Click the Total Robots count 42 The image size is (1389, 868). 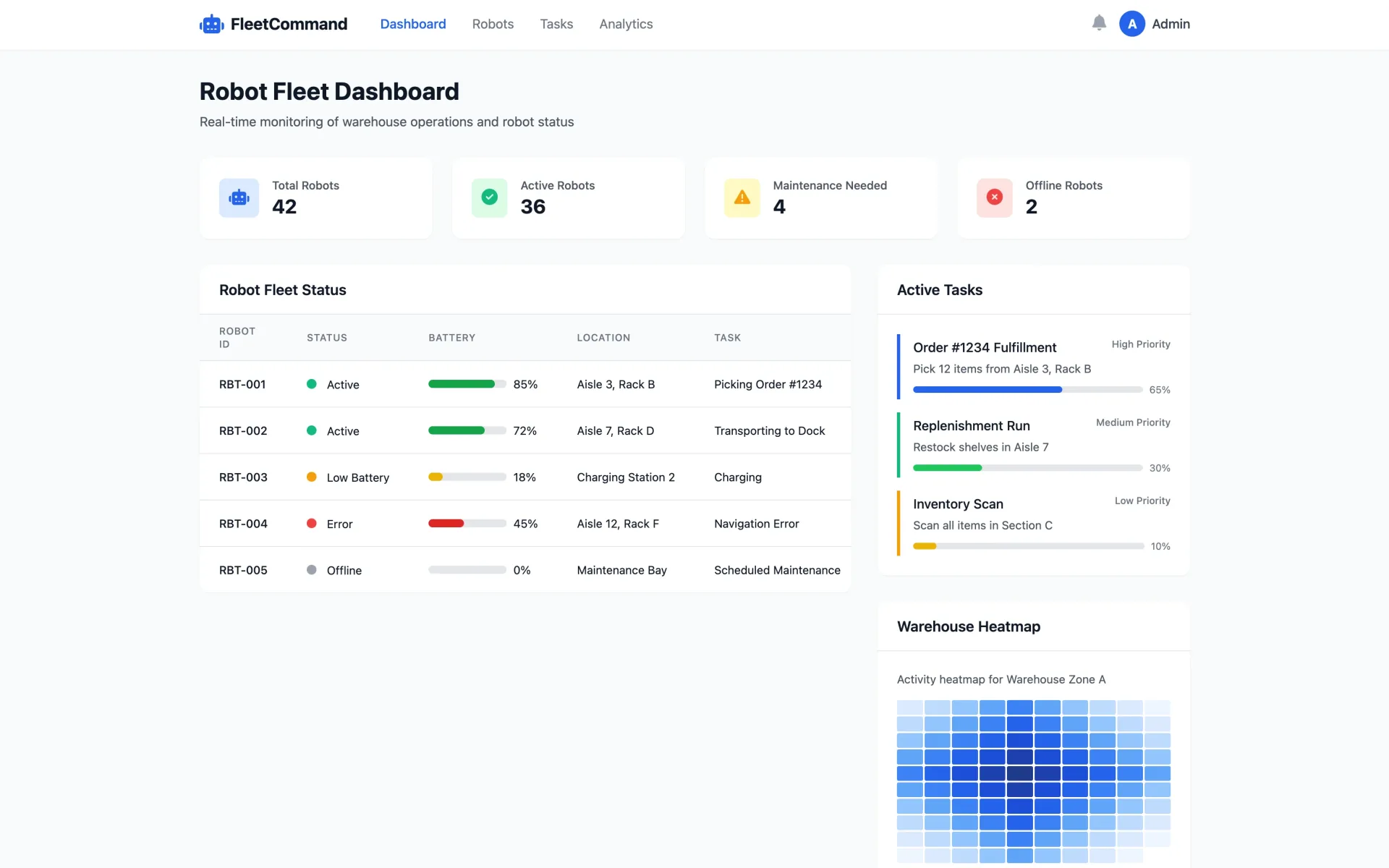[x=284, y=207]
